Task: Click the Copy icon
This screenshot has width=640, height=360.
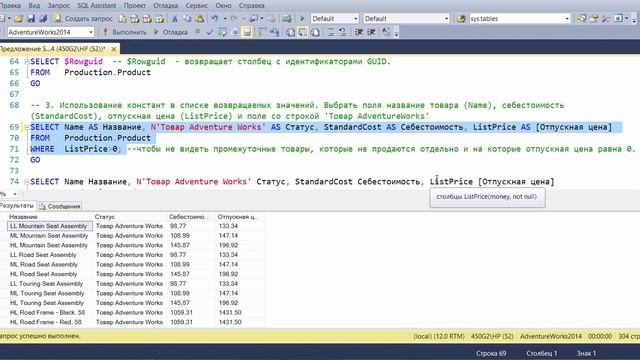Action: point(187,19)
